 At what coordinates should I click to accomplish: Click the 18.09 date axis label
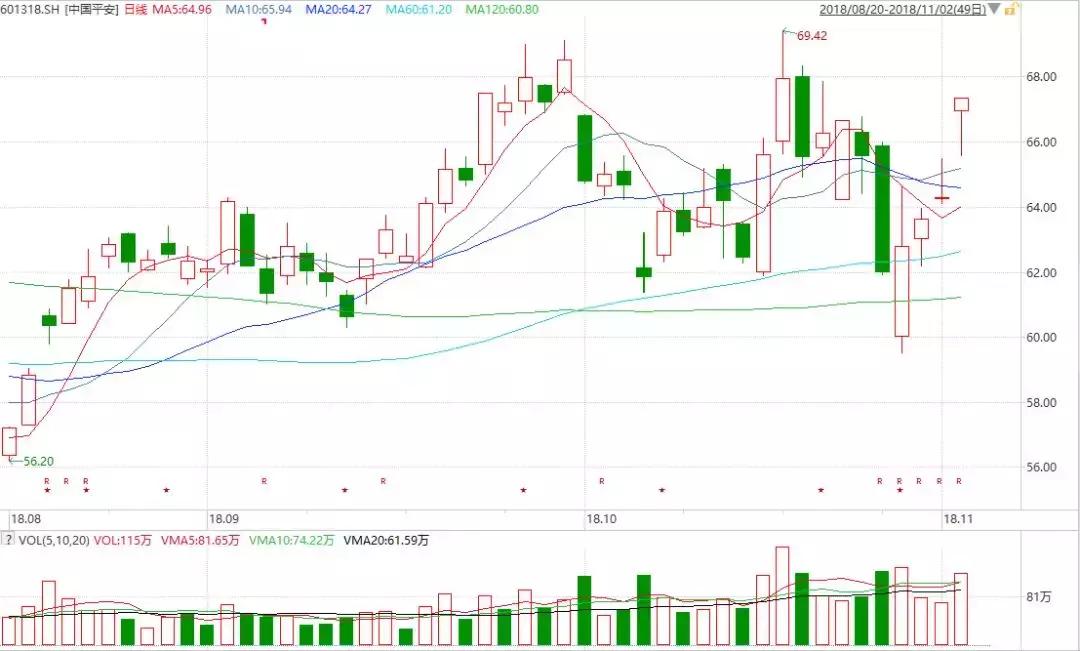point(224,519)
